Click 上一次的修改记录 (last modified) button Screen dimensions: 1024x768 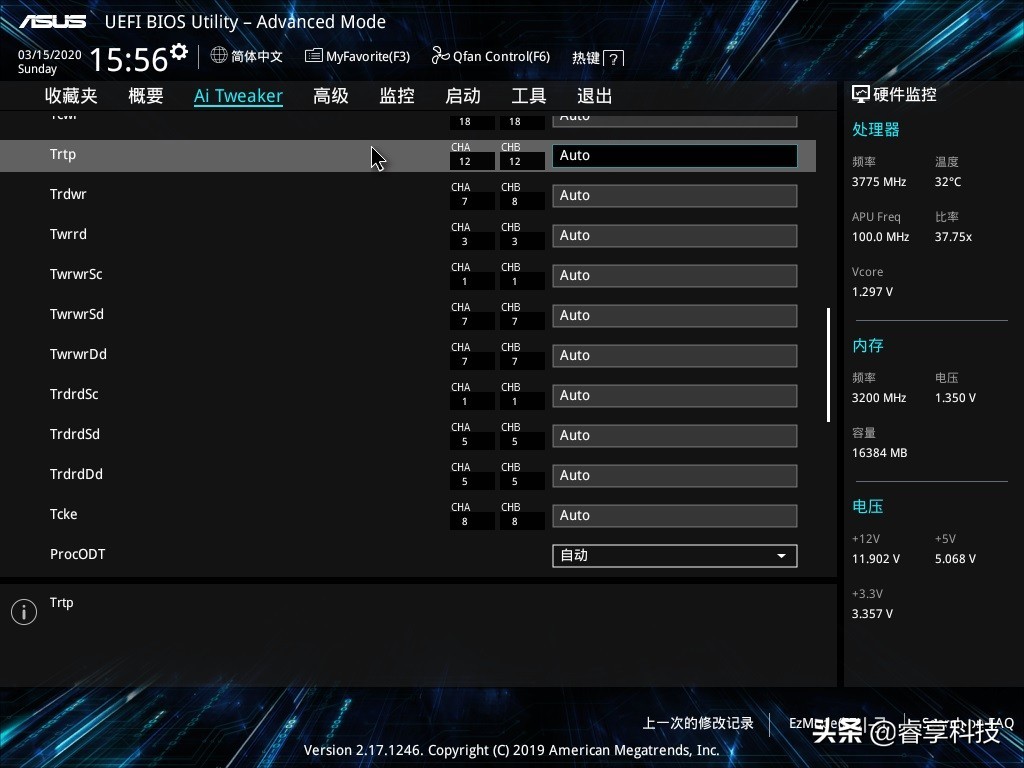[698, 723]
